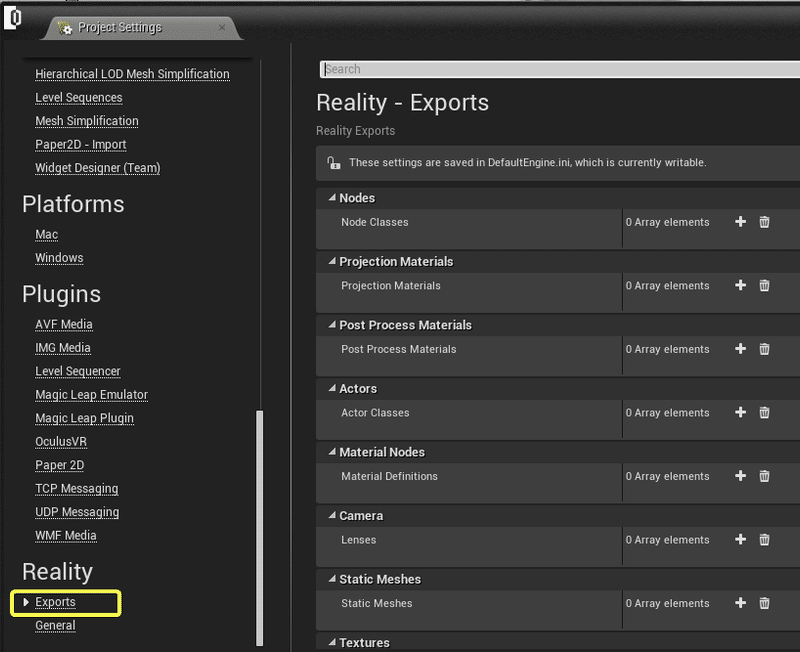This screenshot has height=652, width=800.
Task: Clear Lenses array with trash icon
Action: pos(764,539)
